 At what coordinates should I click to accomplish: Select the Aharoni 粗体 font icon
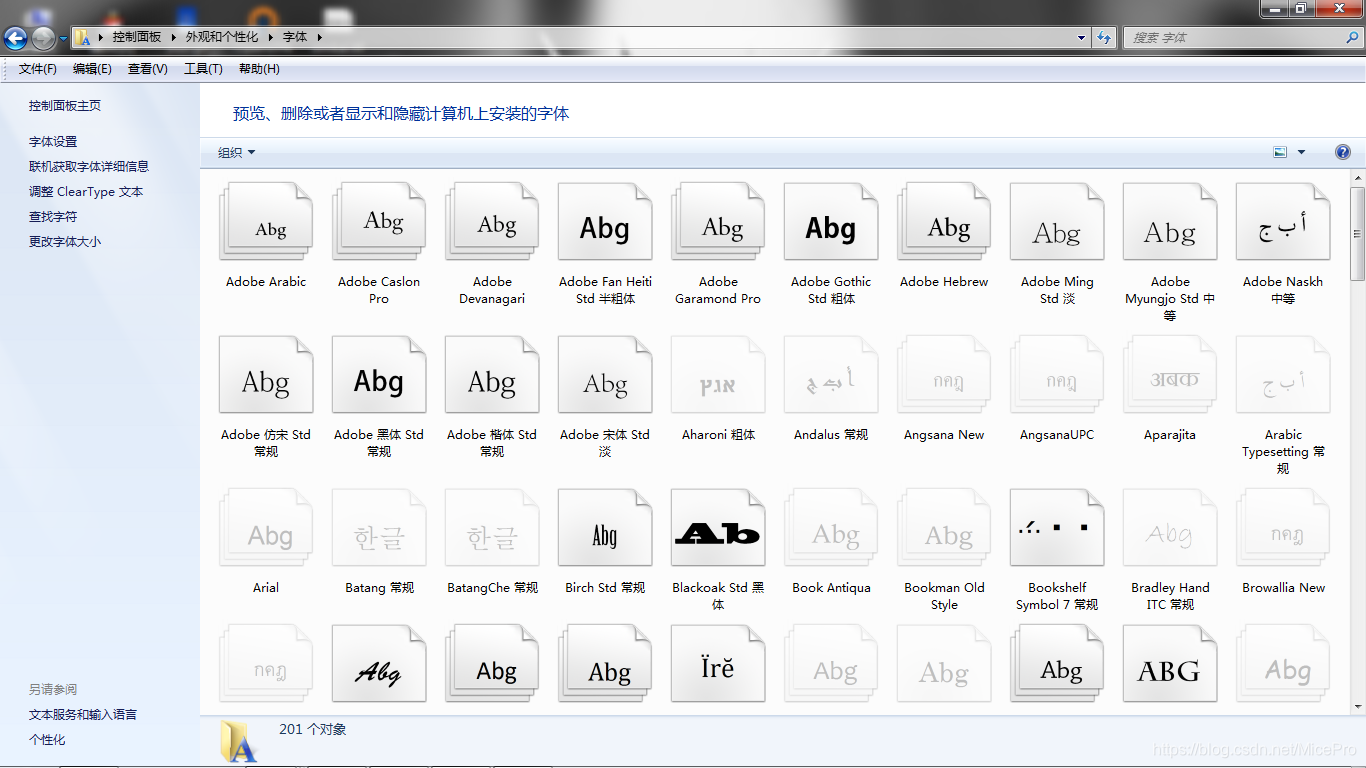pyautogui.click(x=718, y=375)
